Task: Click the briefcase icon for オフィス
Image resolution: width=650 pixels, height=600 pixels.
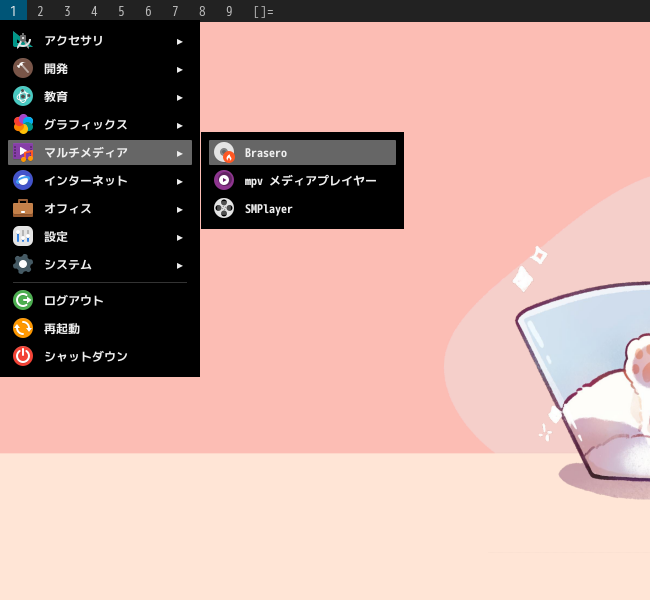Action: (23, 208)
